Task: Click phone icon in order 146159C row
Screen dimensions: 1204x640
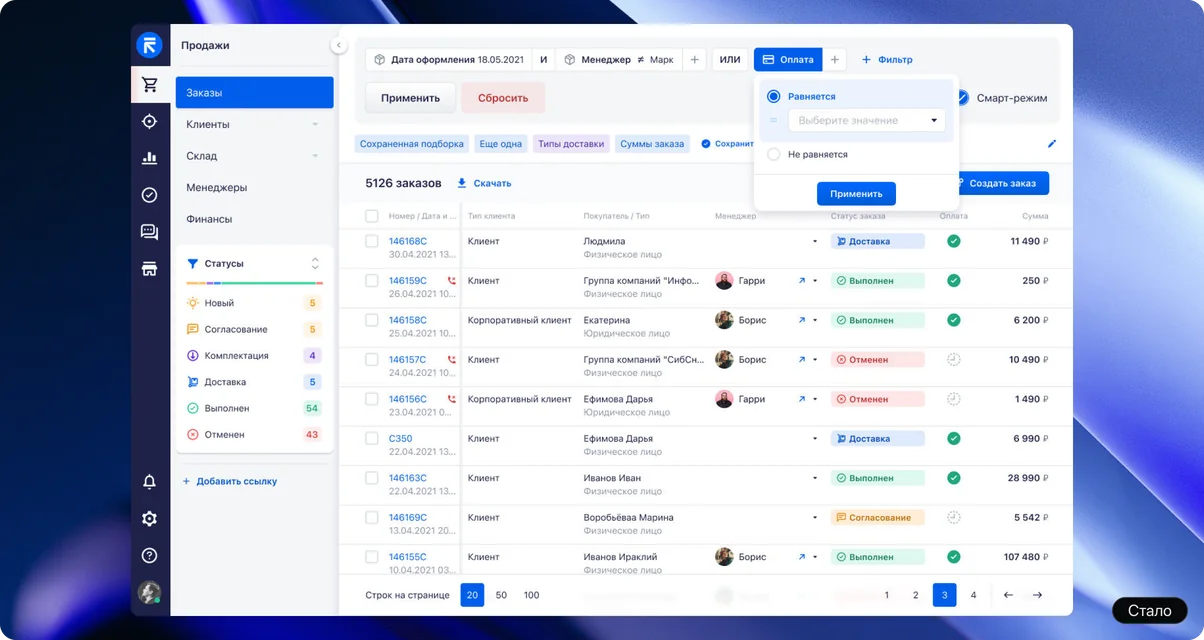Action: [x=451, y=281]
